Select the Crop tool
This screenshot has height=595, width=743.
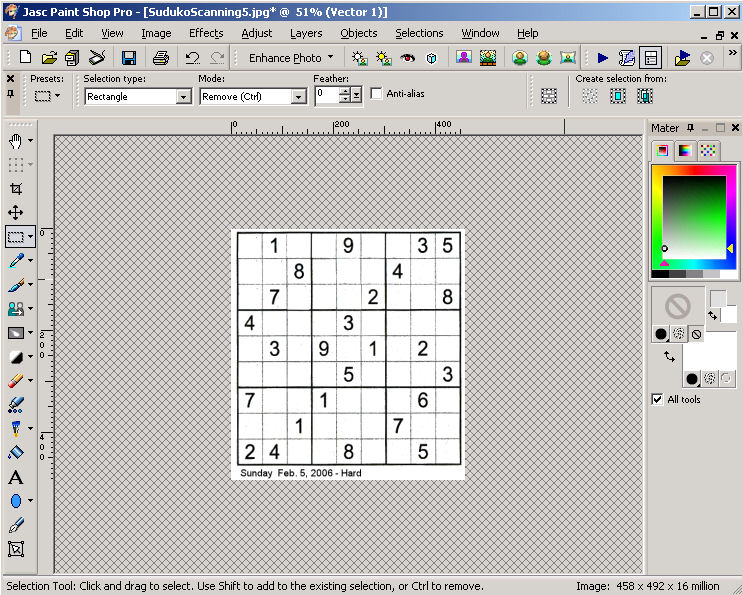[16, 189]
